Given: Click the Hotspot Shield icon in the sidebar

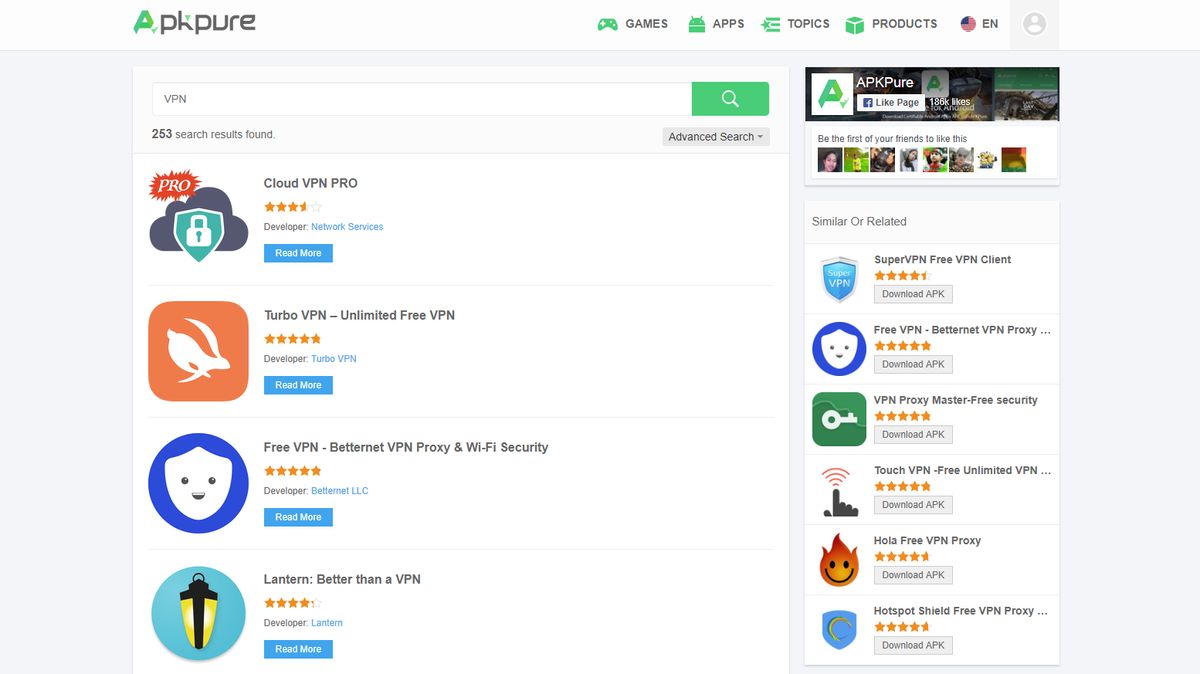Looking at the screenshot, I should (x=838, y=628).
